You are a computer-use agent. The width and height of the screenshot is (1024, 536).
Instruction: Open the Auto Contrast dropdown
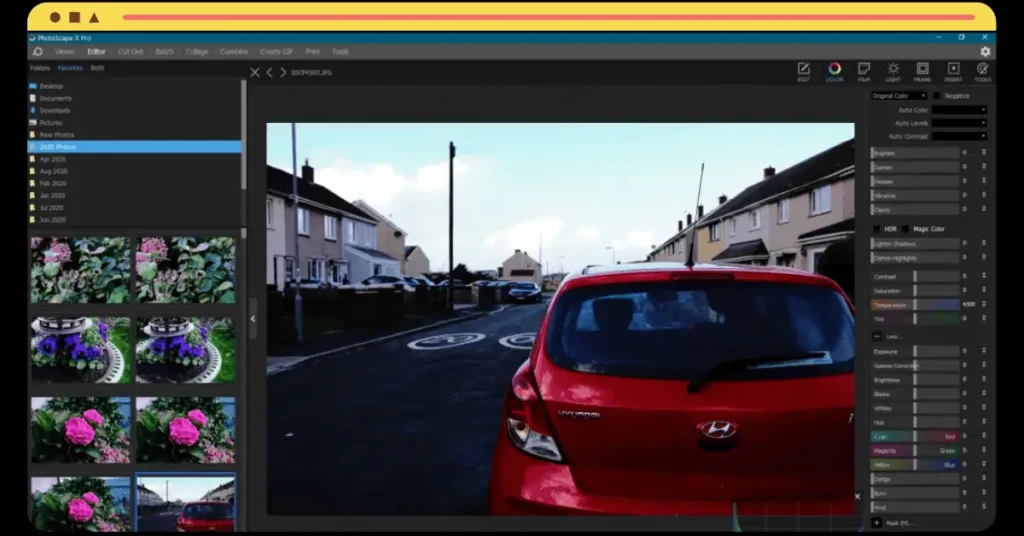(959, 136)
